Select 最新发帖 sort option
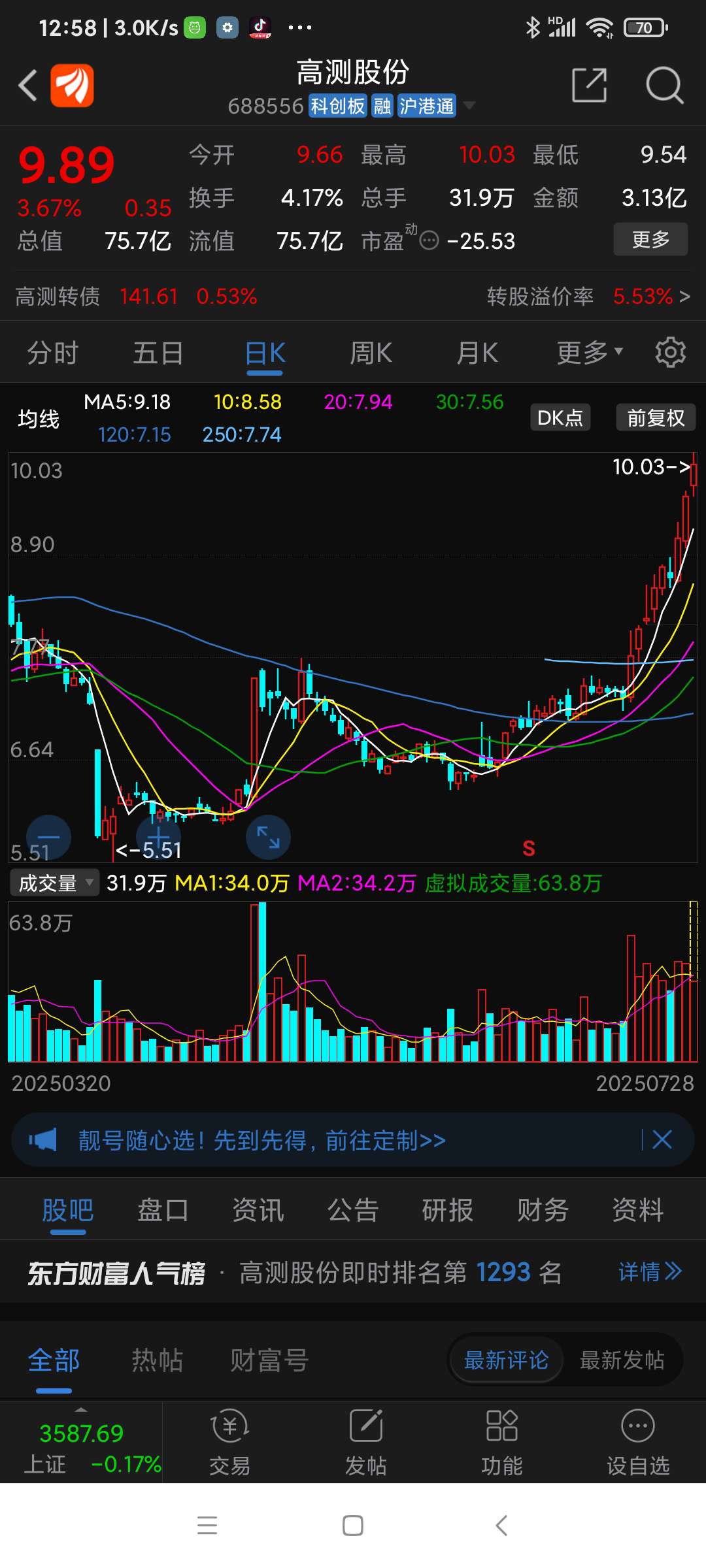This screenshot has width=706, height=1568. (622, 1360)
